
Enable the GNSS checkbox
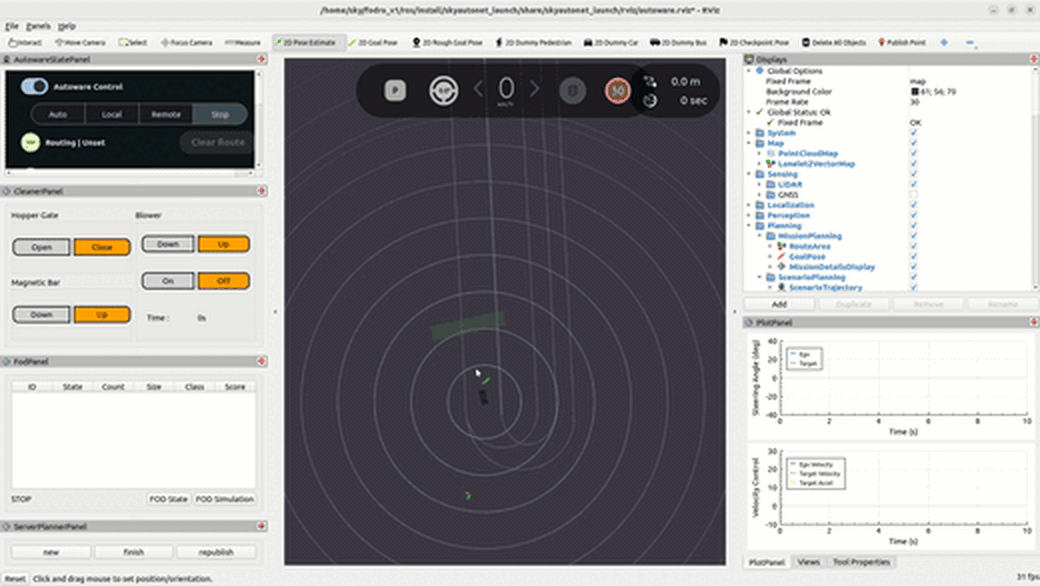(913, 195)
